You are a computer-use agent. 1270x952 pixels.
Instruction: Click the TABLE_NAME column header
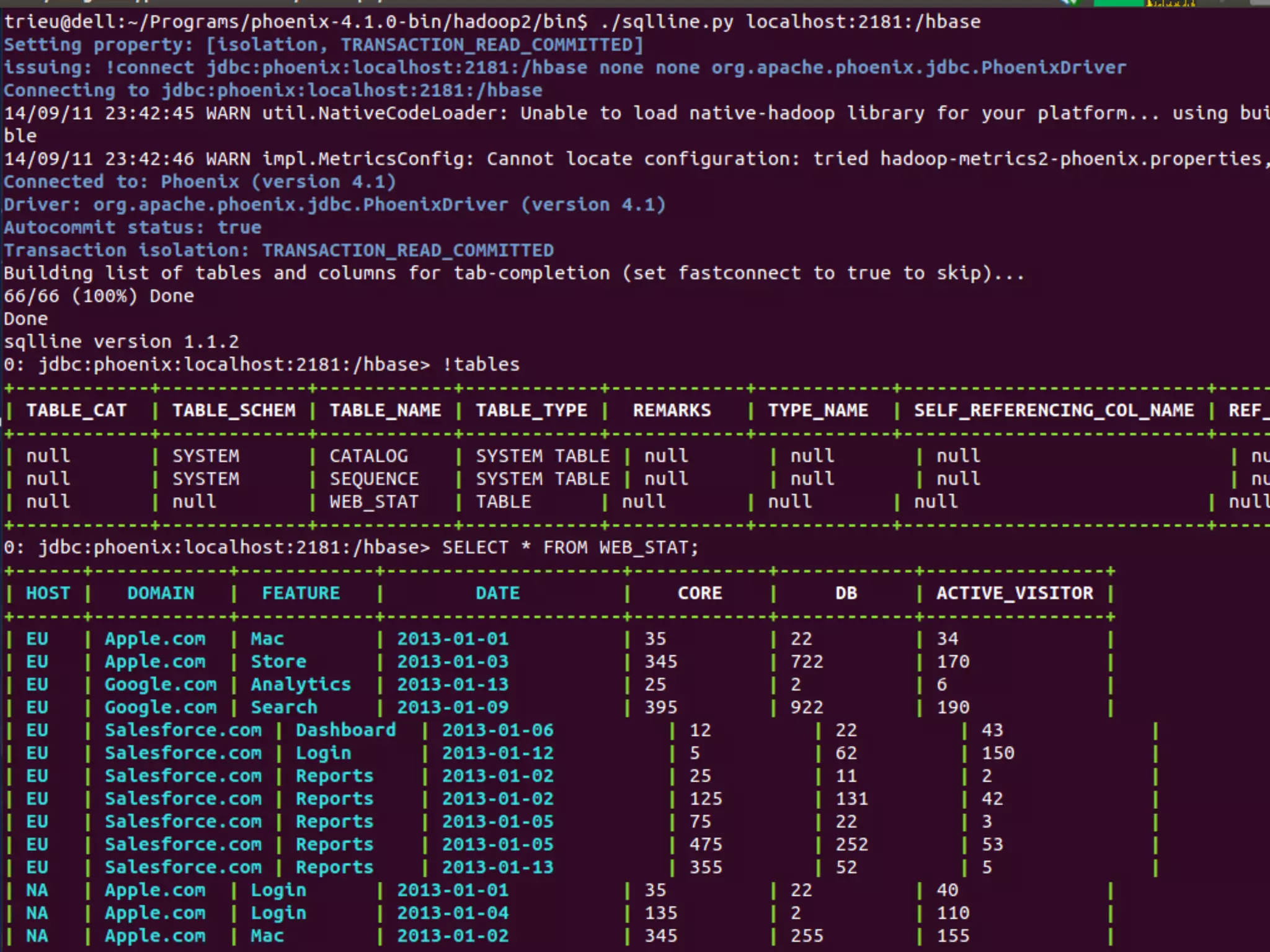[385, 410]
